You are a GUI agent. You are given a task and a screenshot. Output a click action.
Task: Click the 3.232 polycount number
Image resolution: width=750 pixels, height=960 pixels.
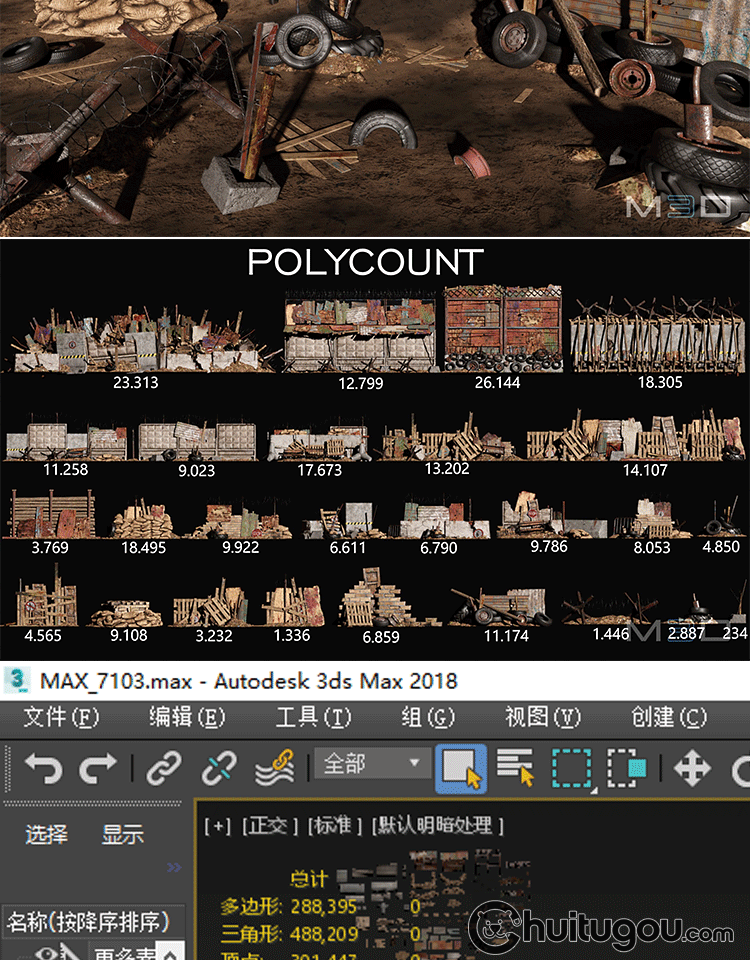[214, 636]
